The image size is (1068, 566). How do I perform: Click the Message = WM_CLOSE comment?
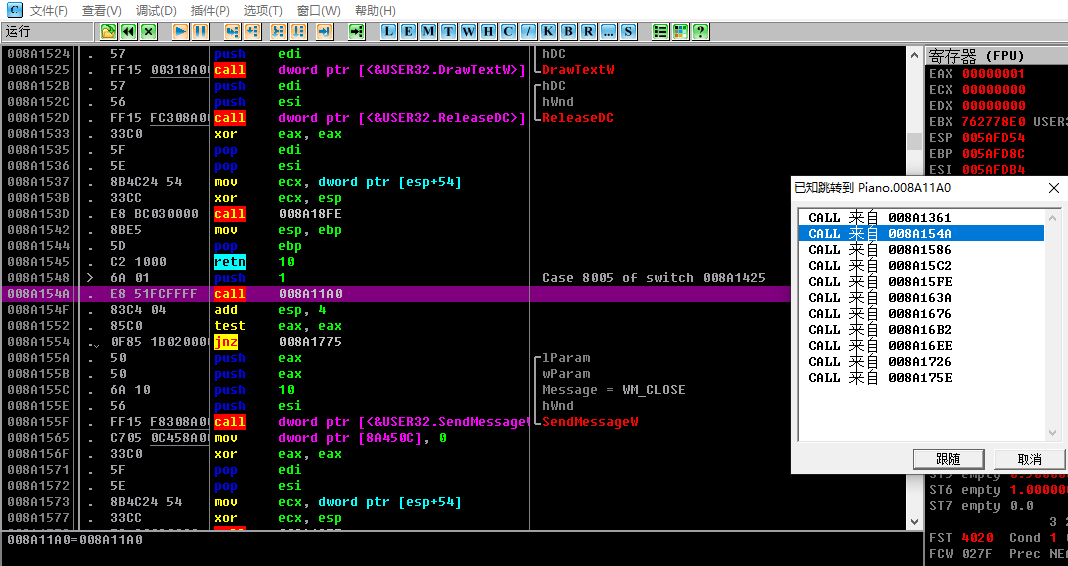tap(614, 390)
